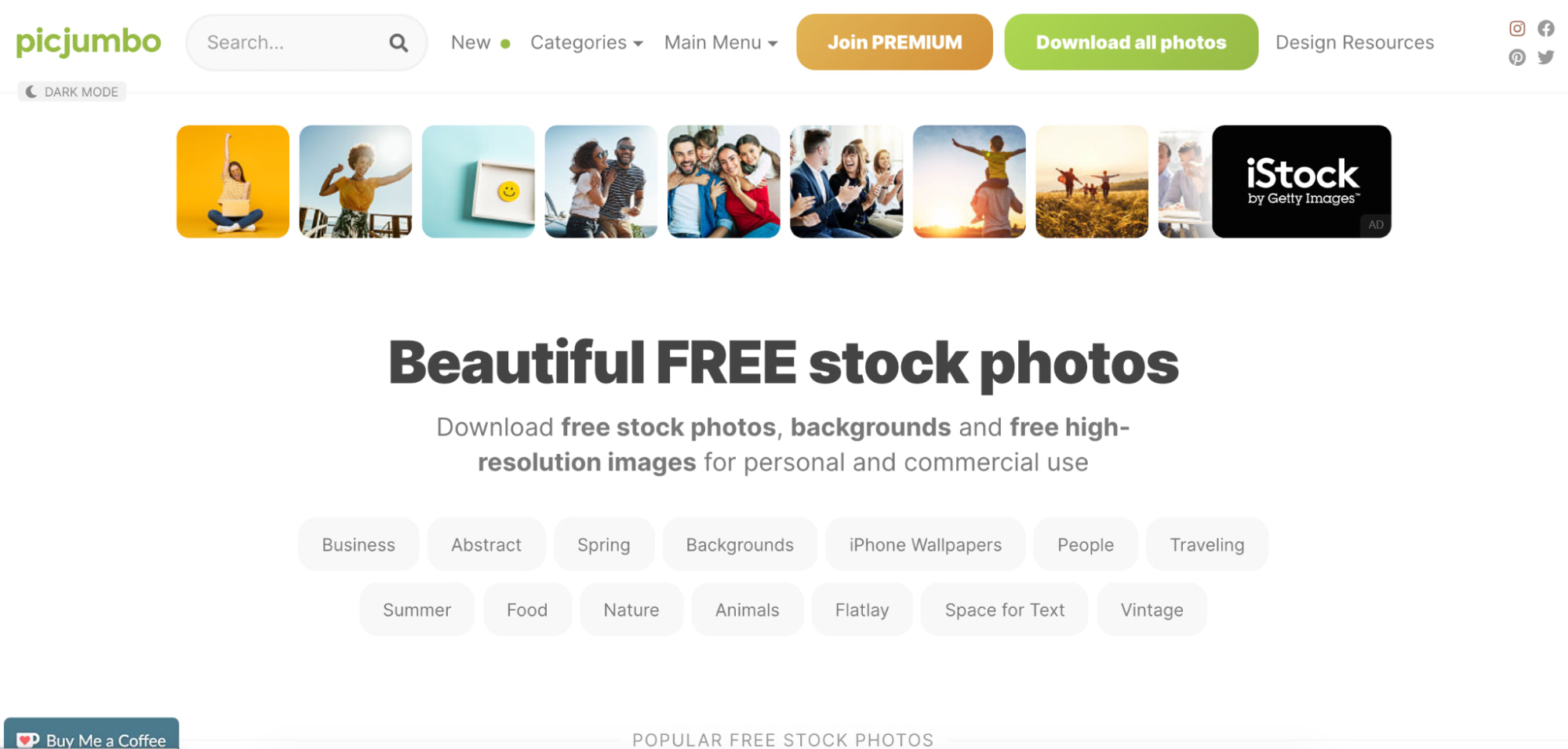This screenshot has width=1568, height=749.
Task: Click the picjumbo logo
Action: tap(89, 42)
